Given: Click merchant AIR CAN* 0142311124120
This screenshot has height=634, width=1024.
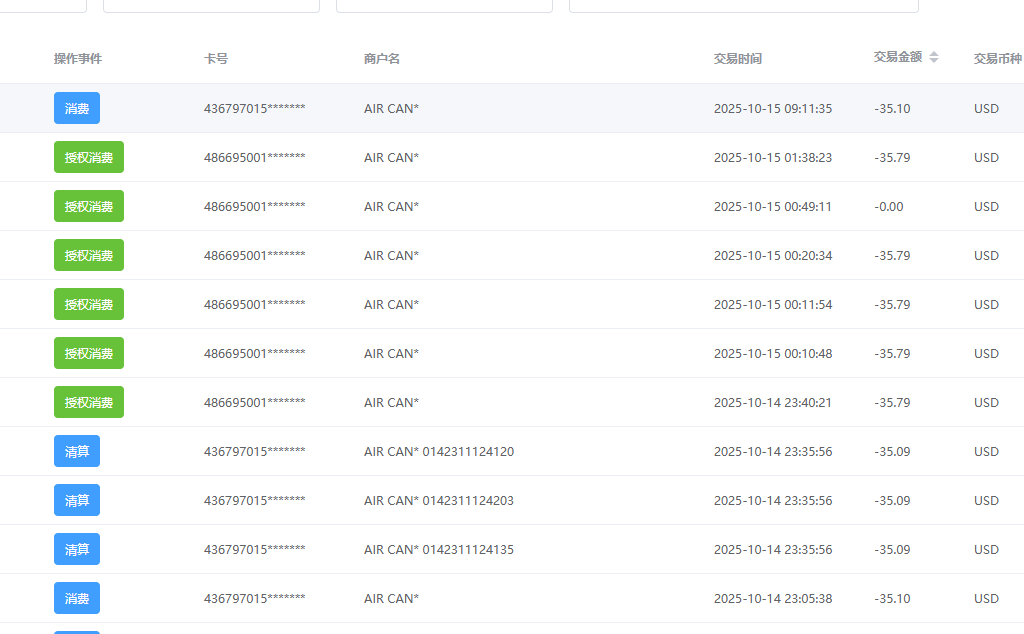Looking at the screenshot, I should [x=439, y=451].
